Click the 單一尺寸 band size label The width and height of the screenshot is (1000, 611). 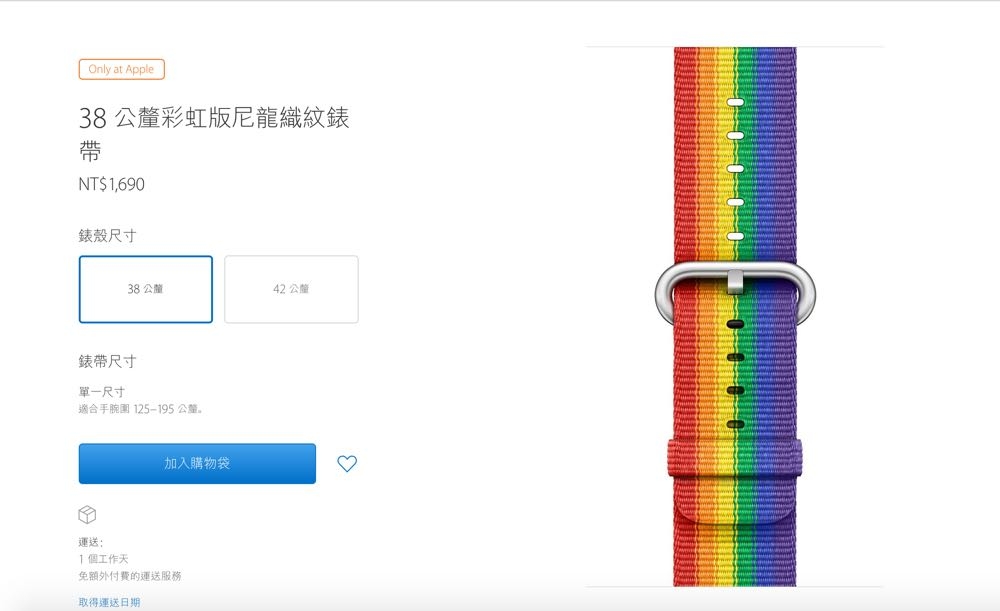click(101, 391)
